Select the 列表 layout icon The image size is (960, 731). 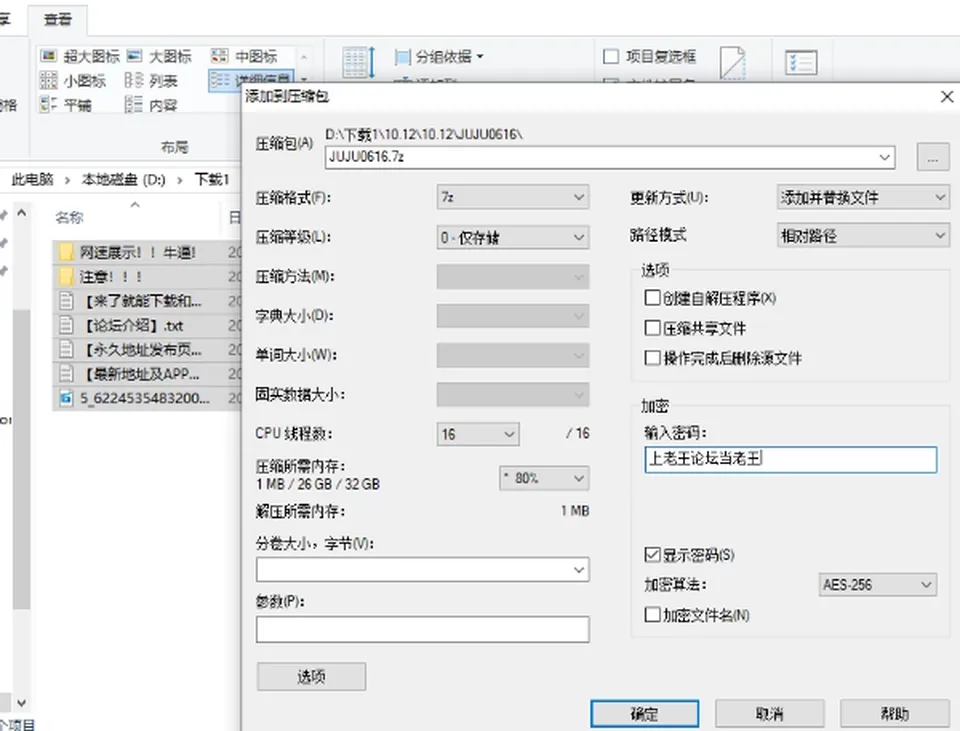(133, 80)
